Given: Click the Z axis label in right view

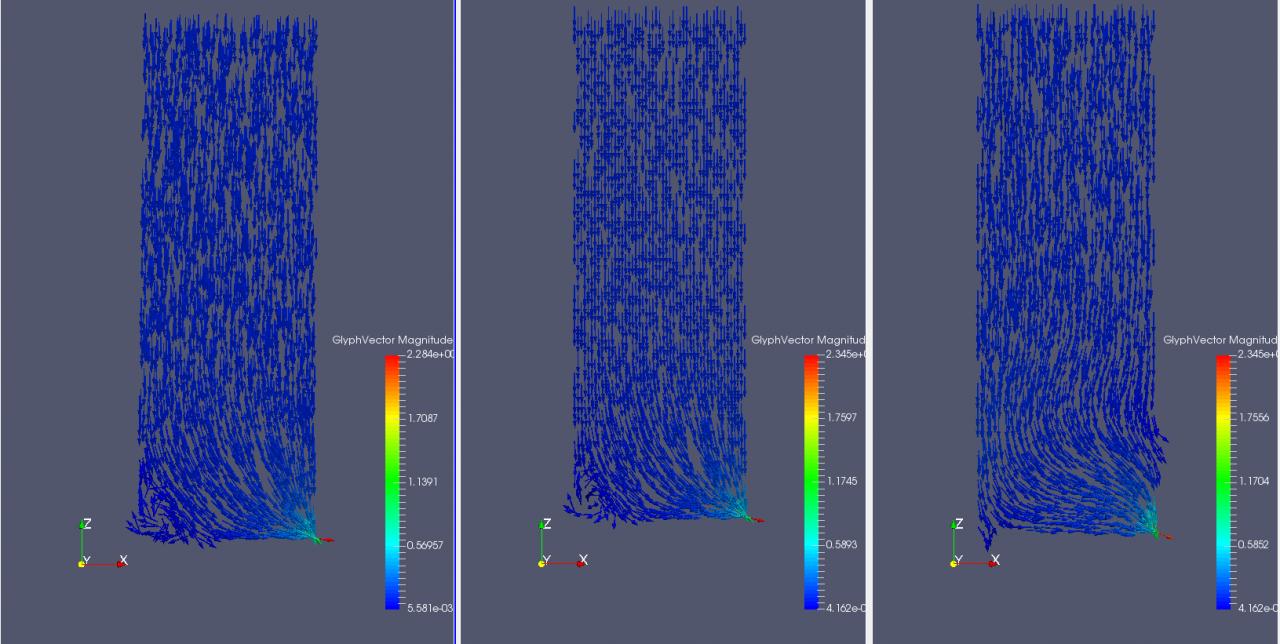Looking at the screenshot, I should click(x=960, y=524).
